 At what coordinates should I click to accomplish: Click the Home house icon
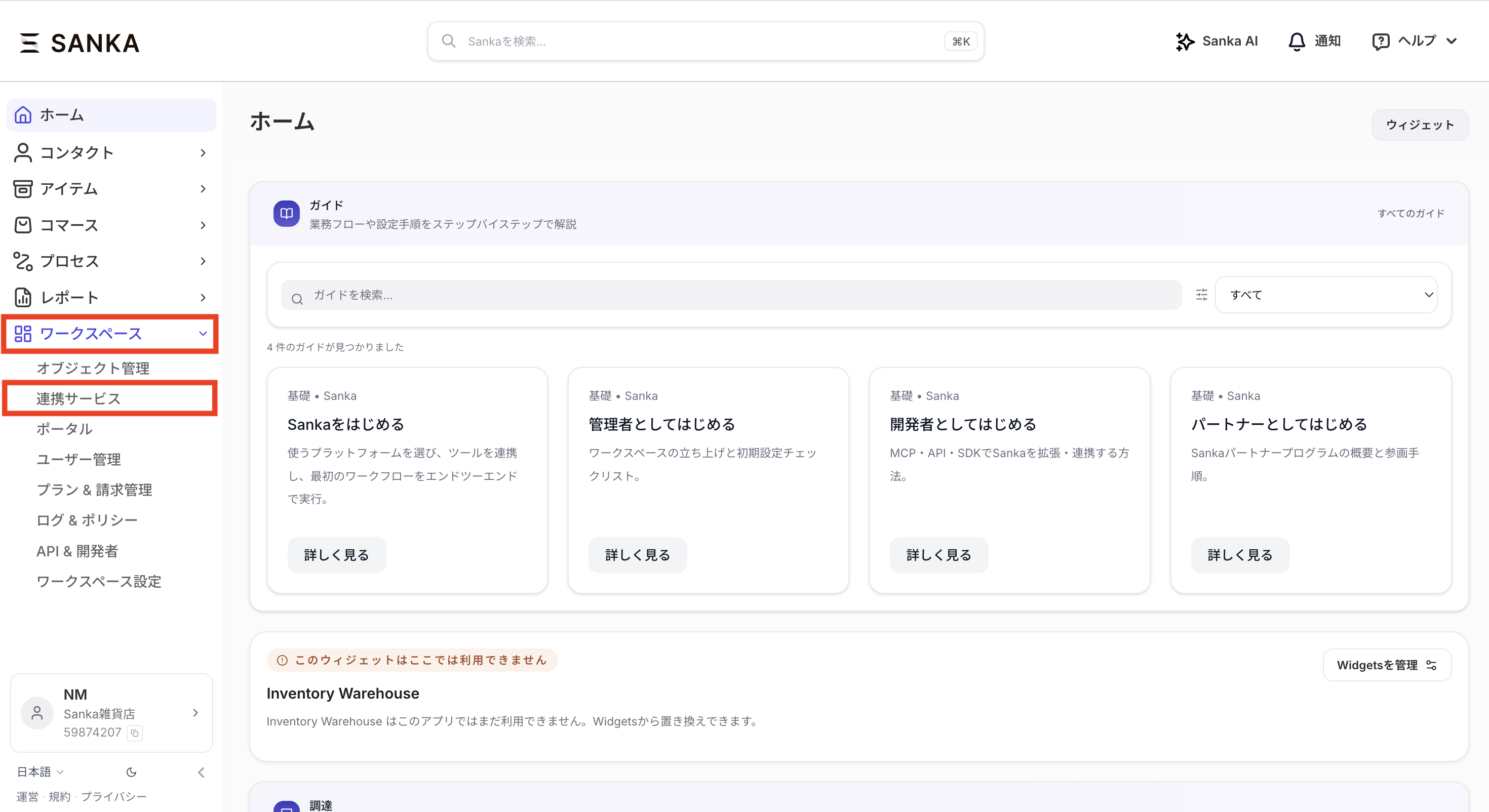(23, 115)
